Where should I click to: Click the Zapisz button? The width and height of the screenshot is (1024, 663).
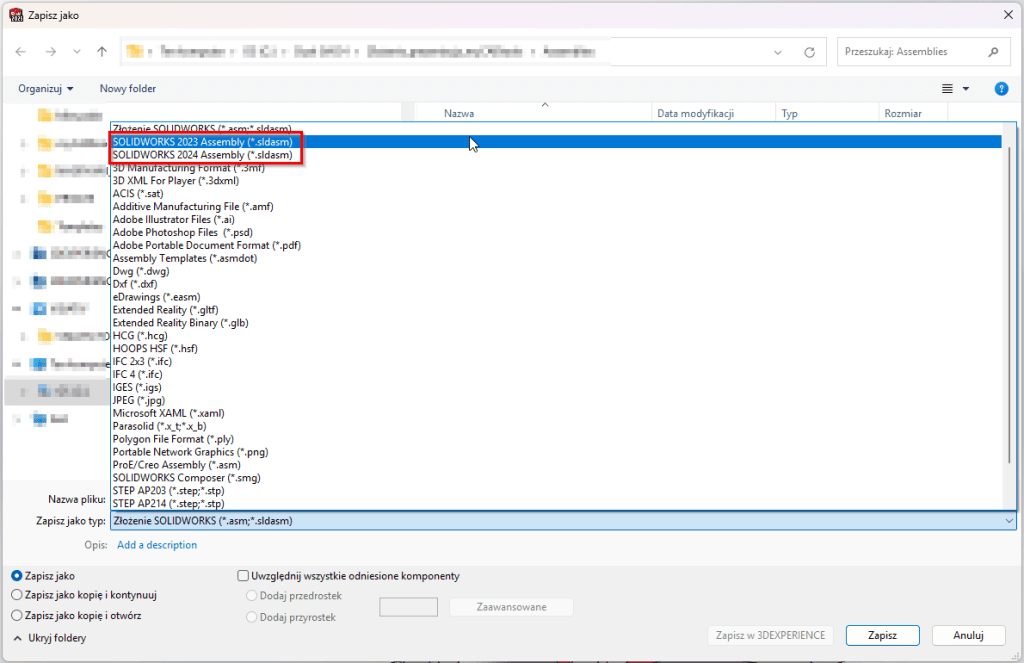(882, 636)
